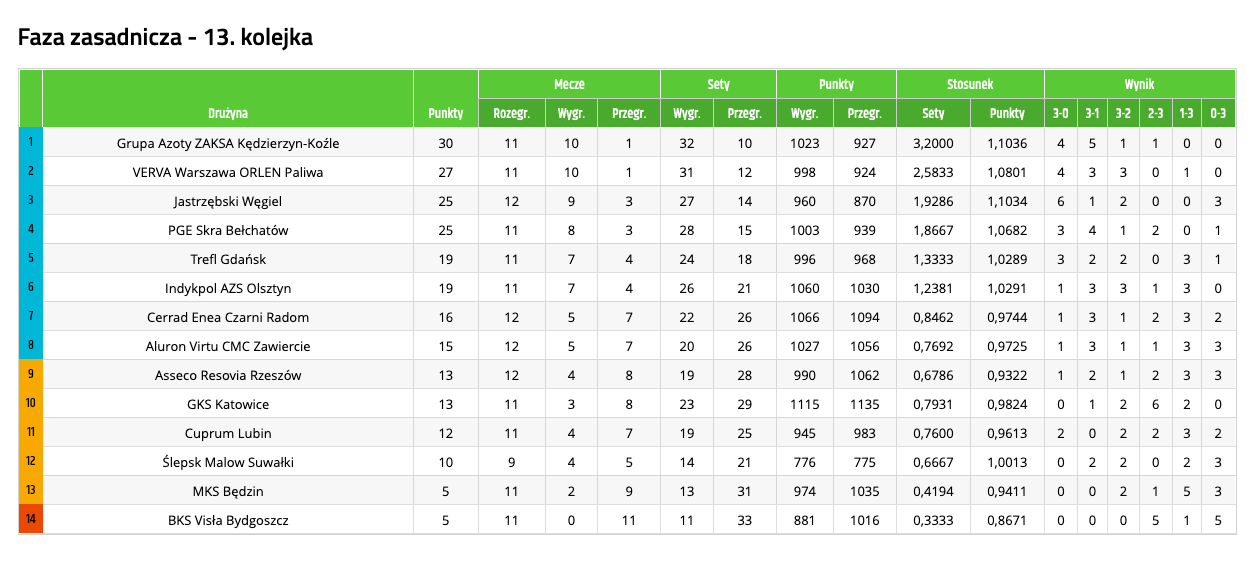The height and width of the screenshot is (570, 1255).
Task: Sort by the Rozegr. column header
Action: 511,113
